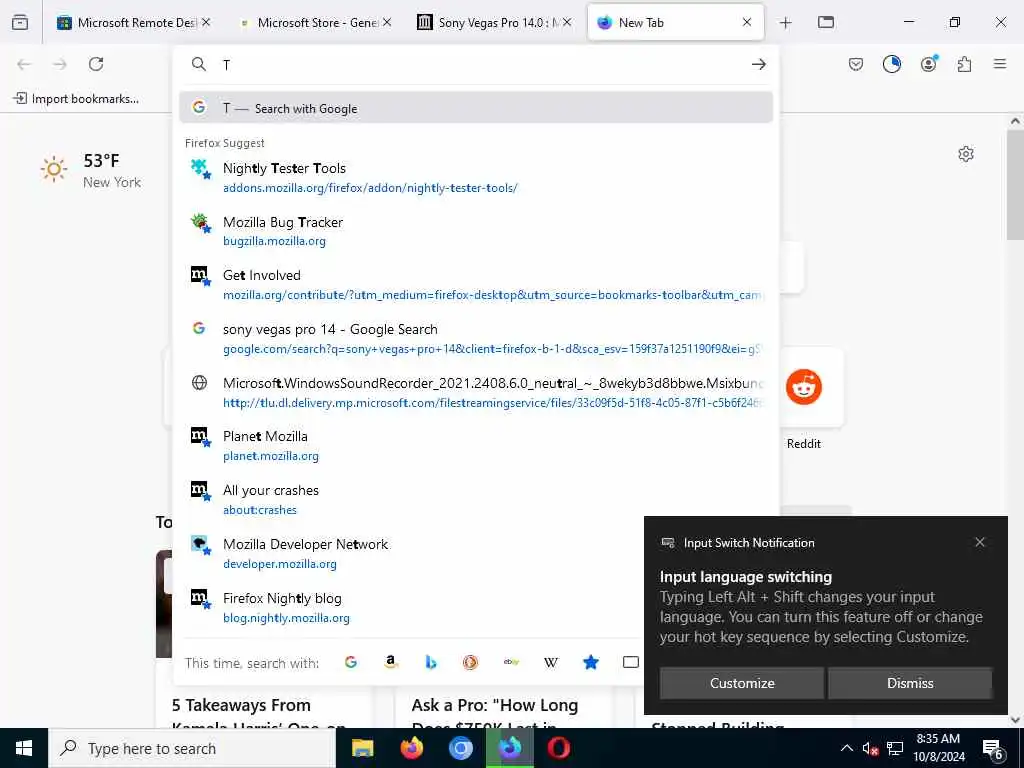Open 'sony vegas pro 14 - Google Search' suggestion
1024x768 pixels.
(475, 338)
